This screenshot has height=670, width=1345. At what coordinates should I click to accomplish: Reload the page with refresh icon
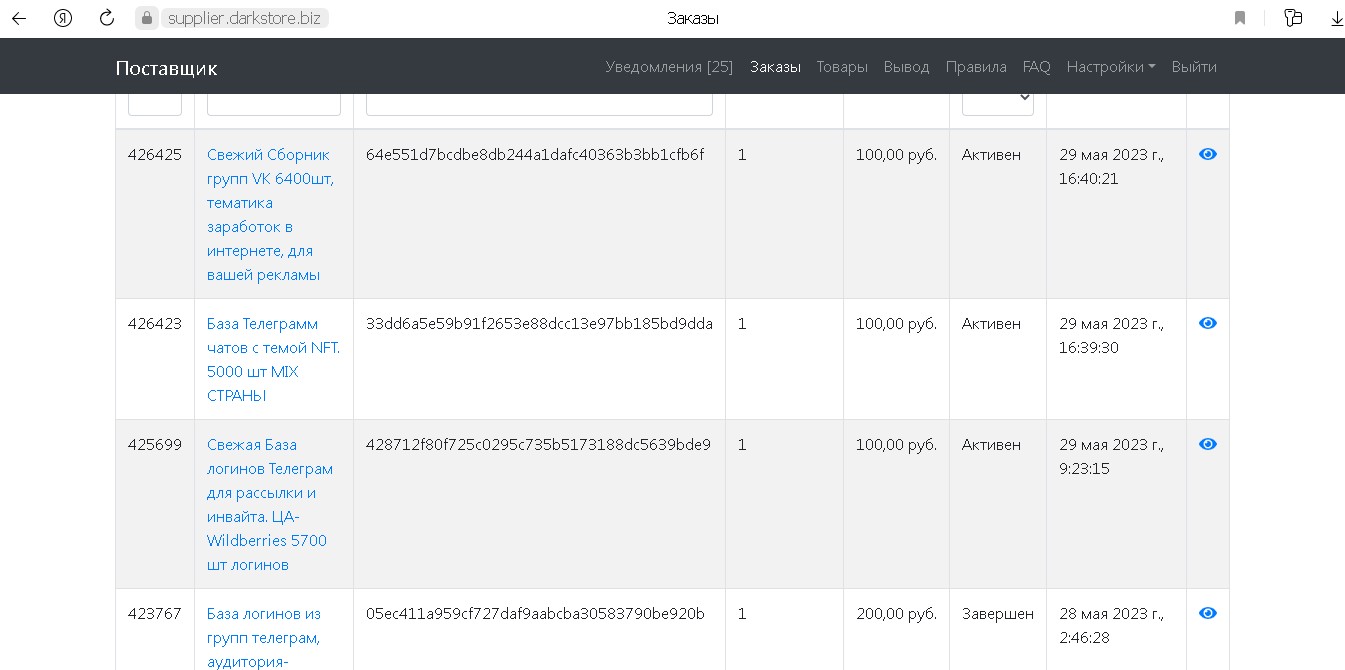coord(107,18)
